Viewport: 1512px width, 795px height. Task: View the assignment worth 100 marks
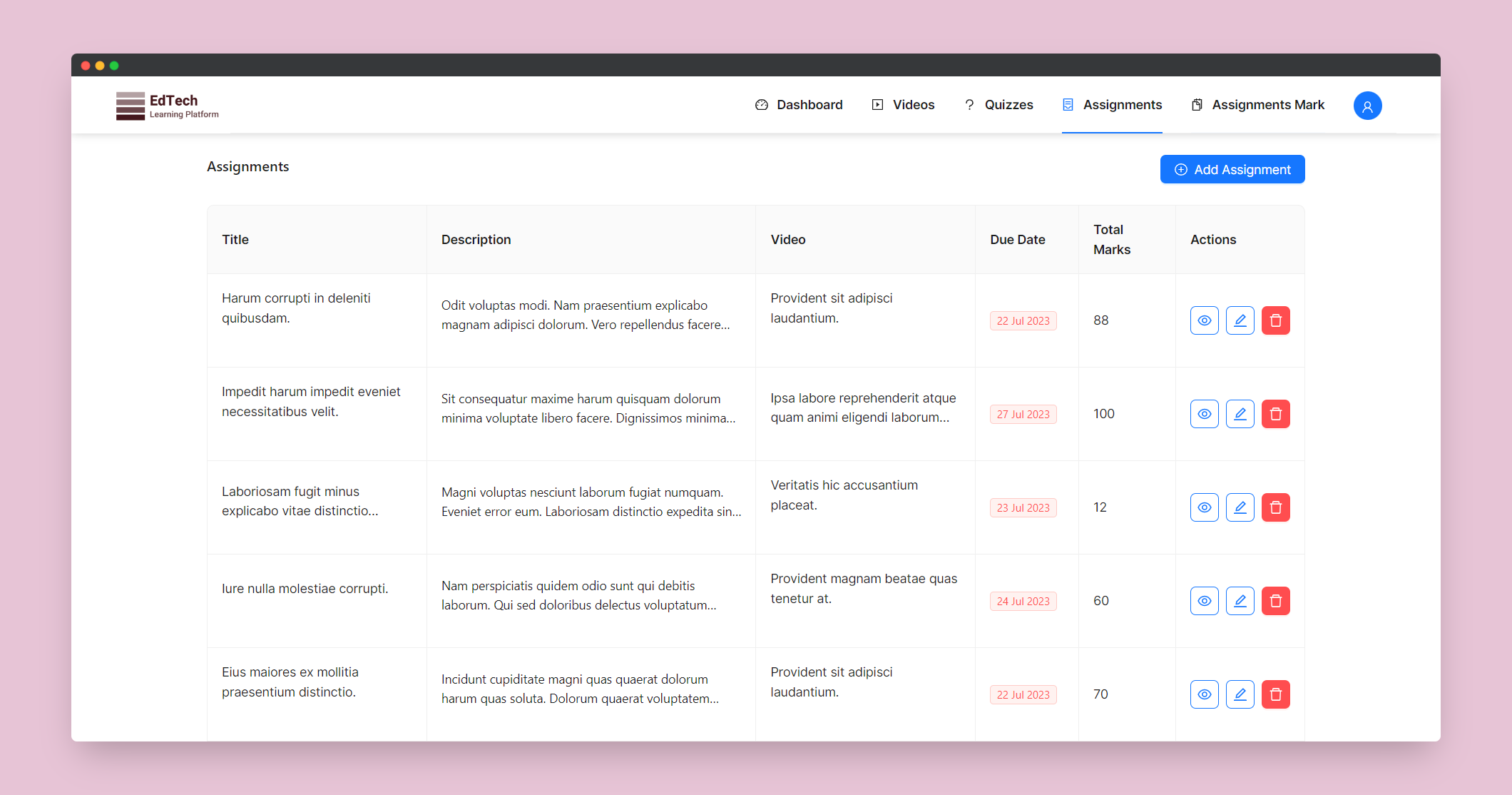(1204, 414)
